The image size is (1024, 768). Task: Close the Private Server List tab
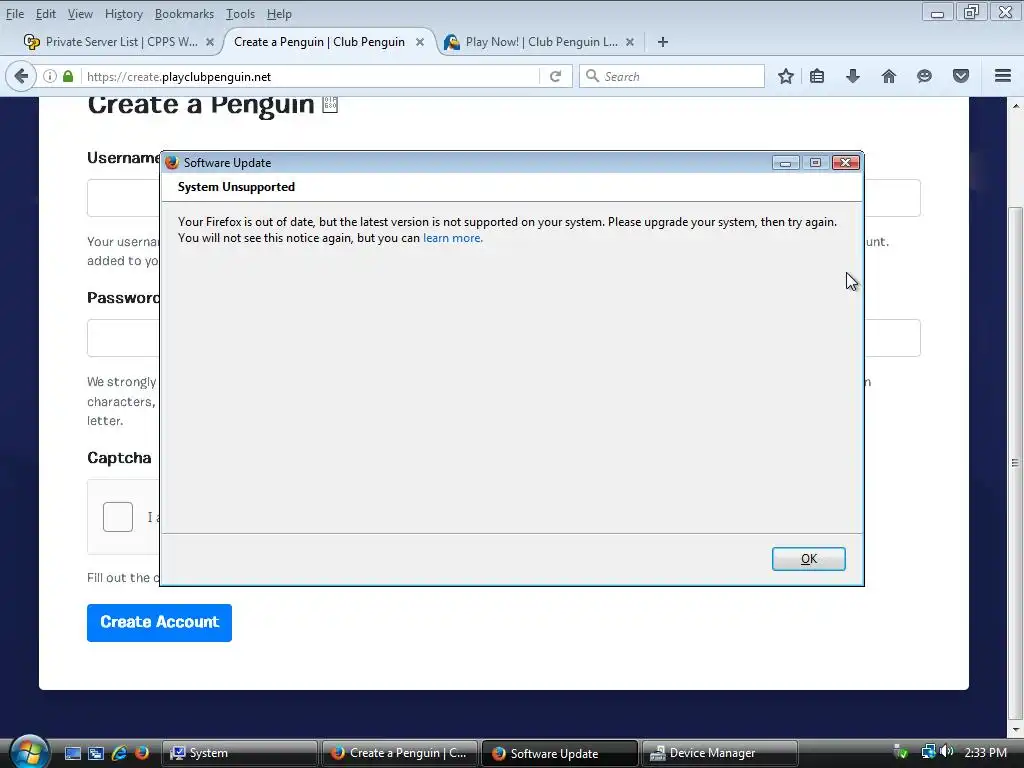(x=210, y=42)
